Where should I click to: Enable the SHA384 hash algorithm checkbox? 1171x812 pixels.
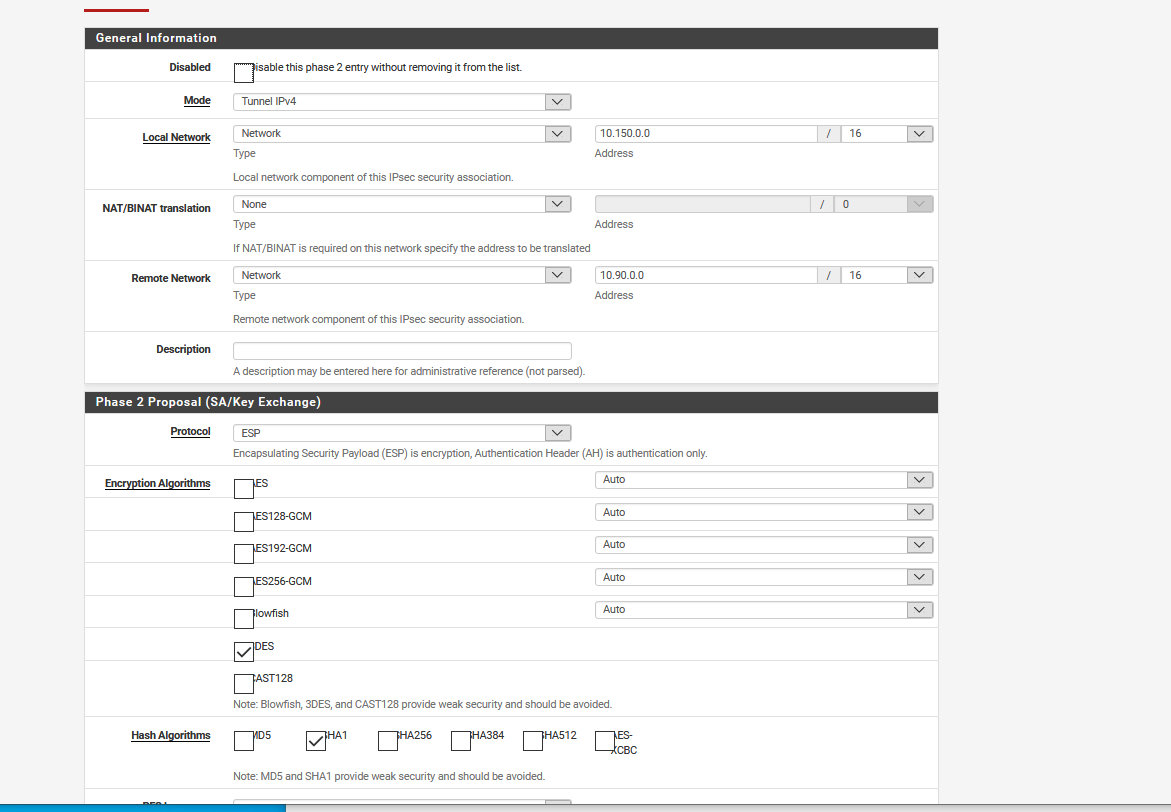[x=461, y=740]
